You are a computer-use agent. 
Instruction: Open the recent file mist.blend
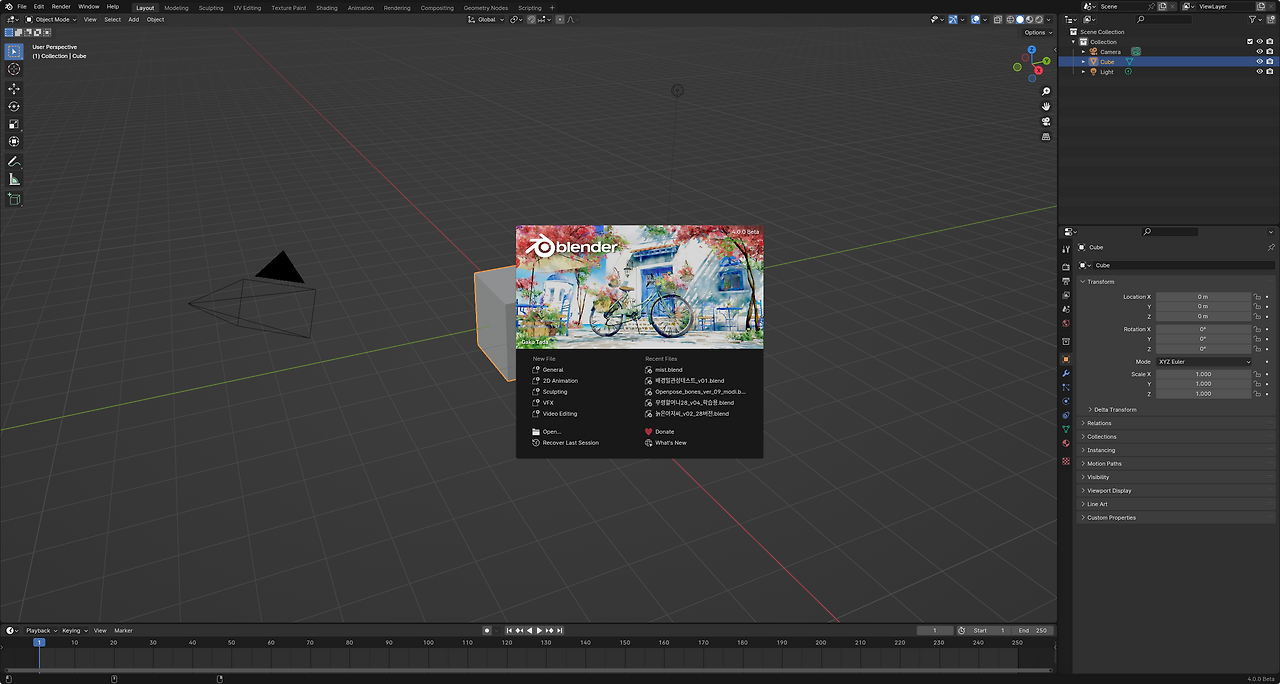tap(668, 370)
